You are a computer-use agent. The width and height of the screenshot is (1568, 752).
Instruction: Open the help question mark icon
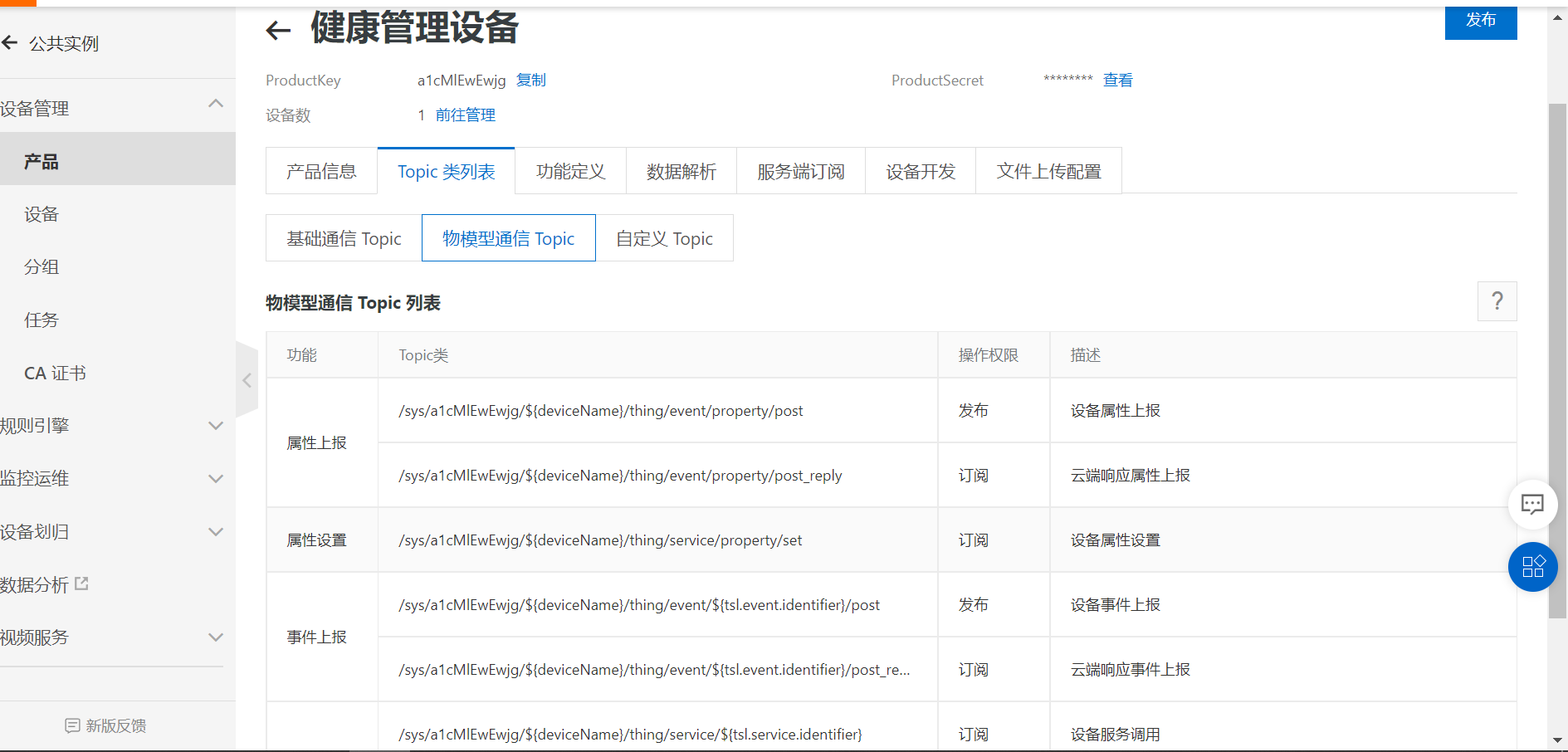point(1497,301)
